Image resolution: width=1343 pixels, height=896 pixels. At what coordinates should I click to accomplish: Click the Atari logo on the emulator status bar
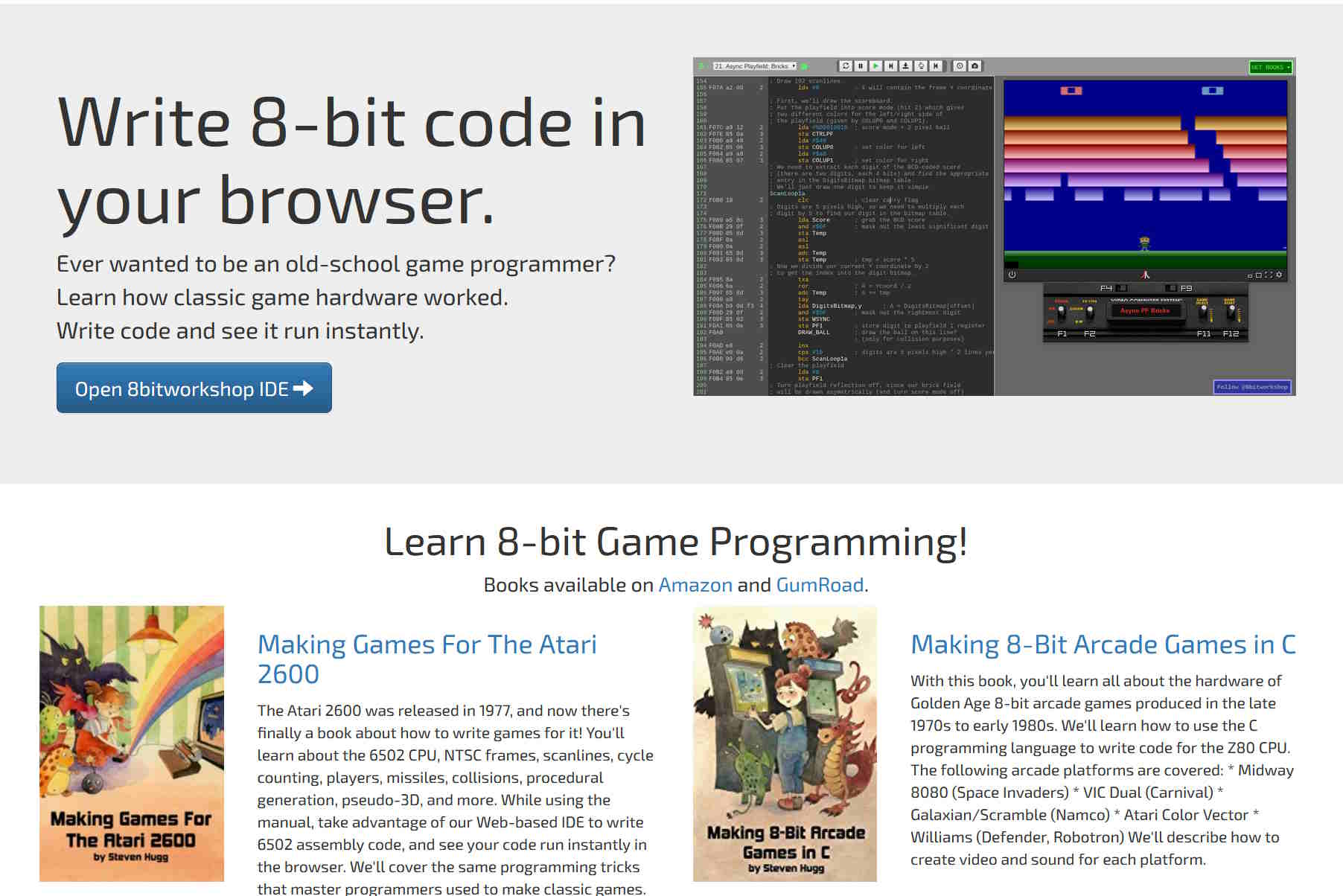click(1145, 276)
